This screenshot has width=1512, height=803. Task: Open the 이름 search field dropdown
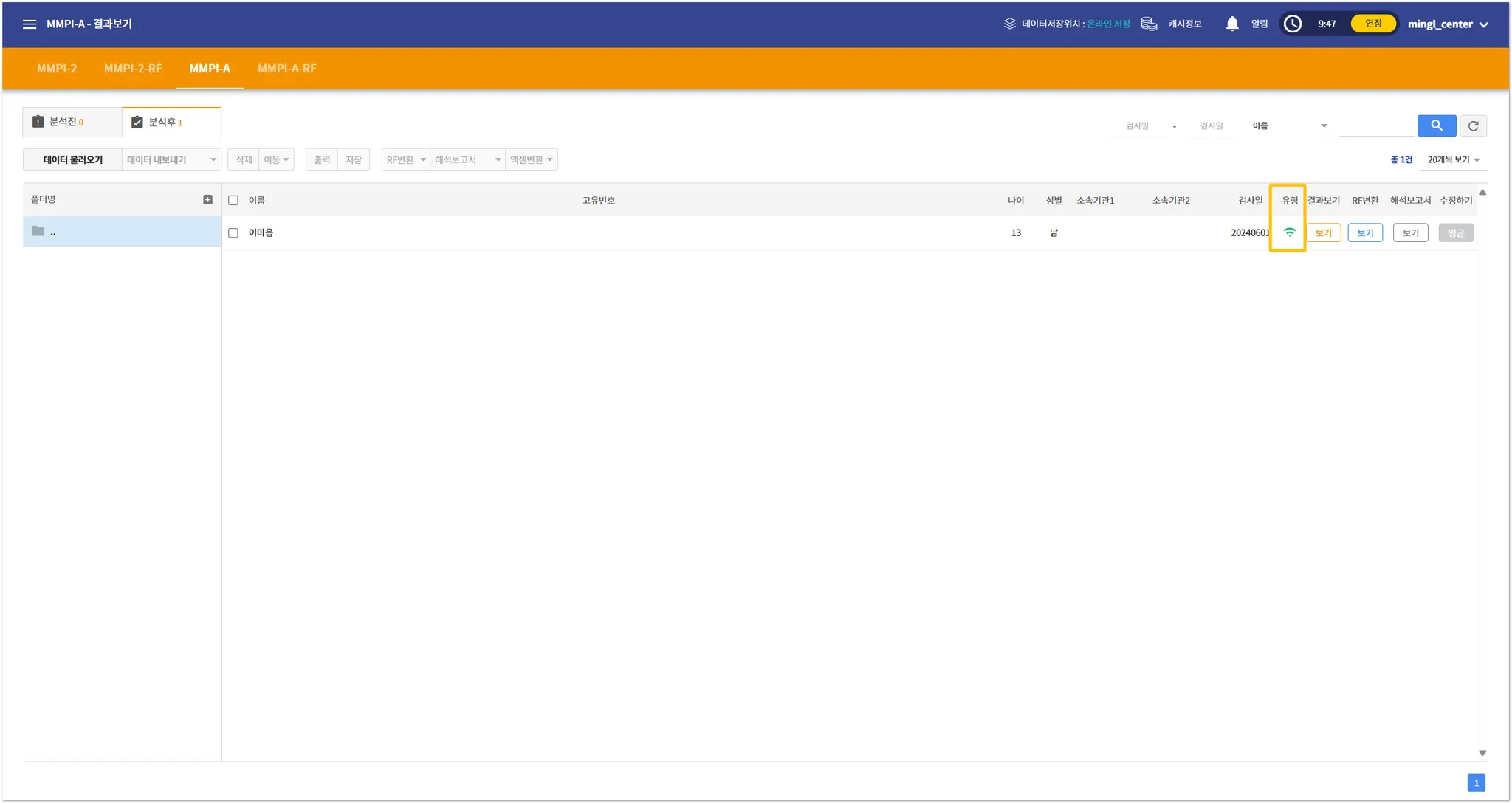(1289, 126)
